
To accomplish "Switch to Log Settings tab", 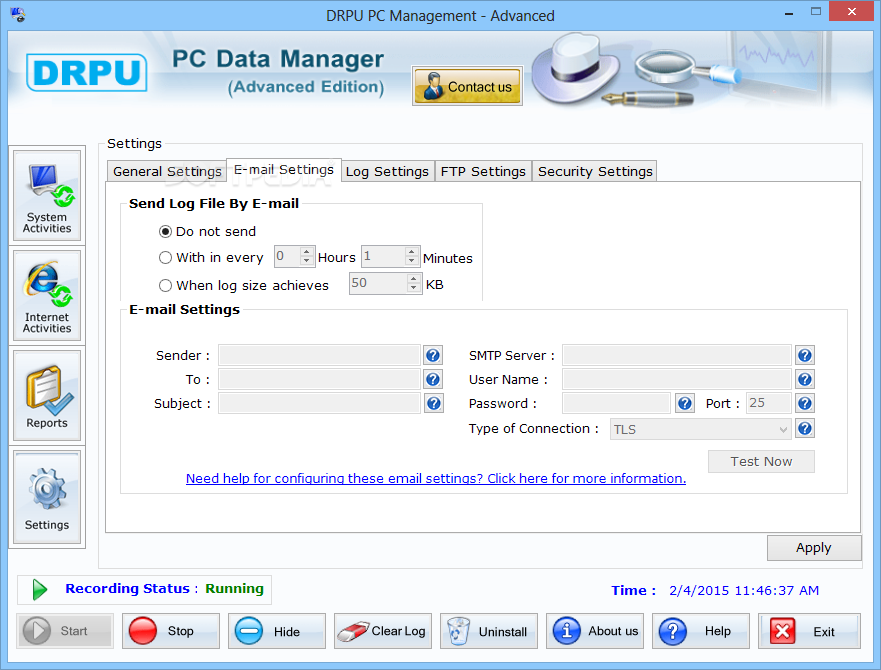I will (x=387, y=171).
